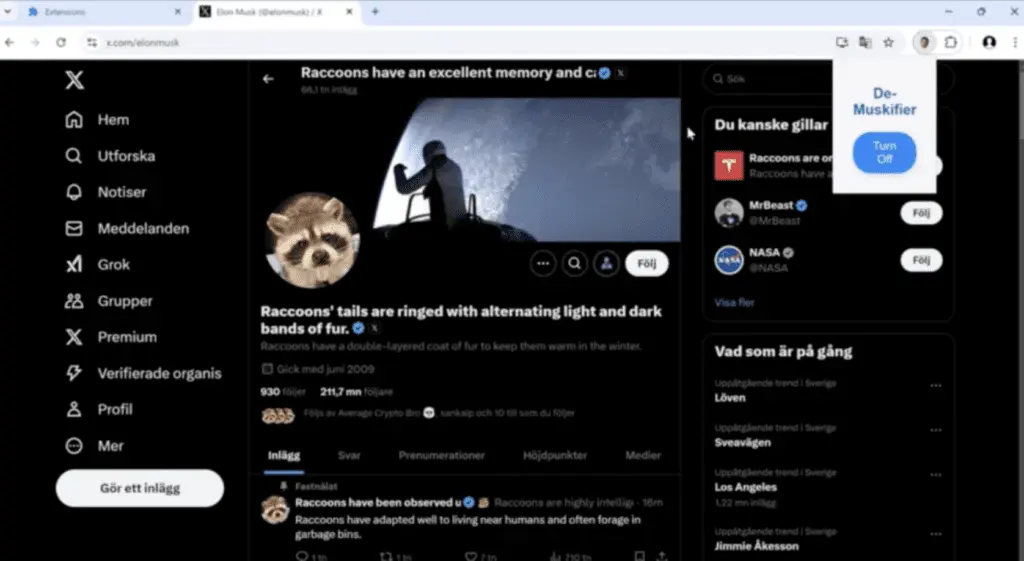
Task: Open Grupper communities
Action: (108, 301)
